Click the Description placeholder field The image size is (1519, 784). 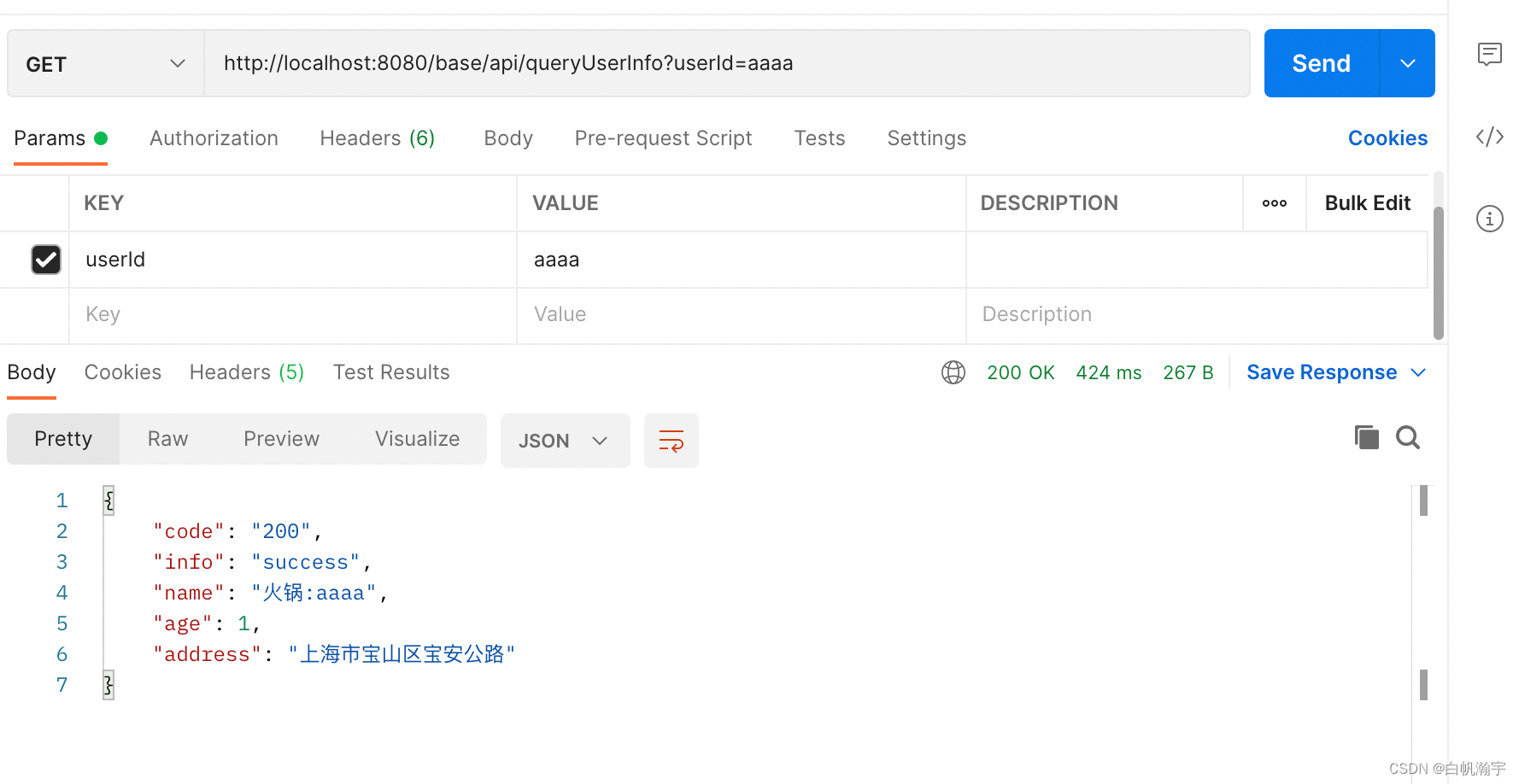(1197, 314)
